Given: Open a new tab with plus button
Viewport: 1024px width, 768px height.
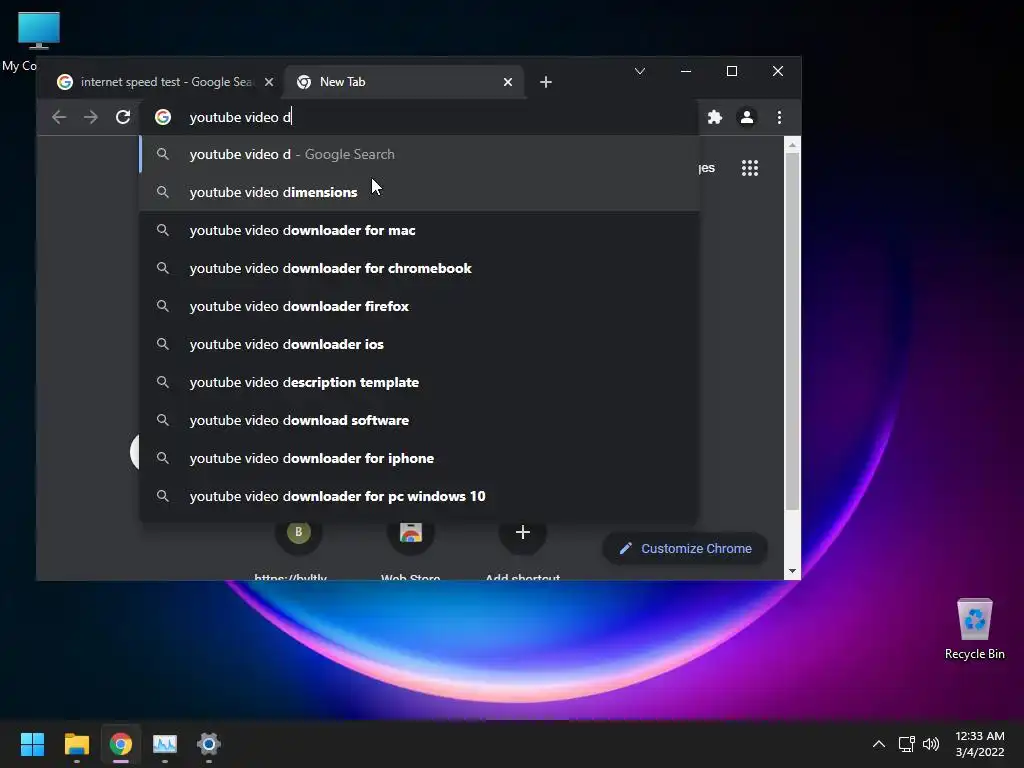Looking at the screenshot, I should 546,82.
